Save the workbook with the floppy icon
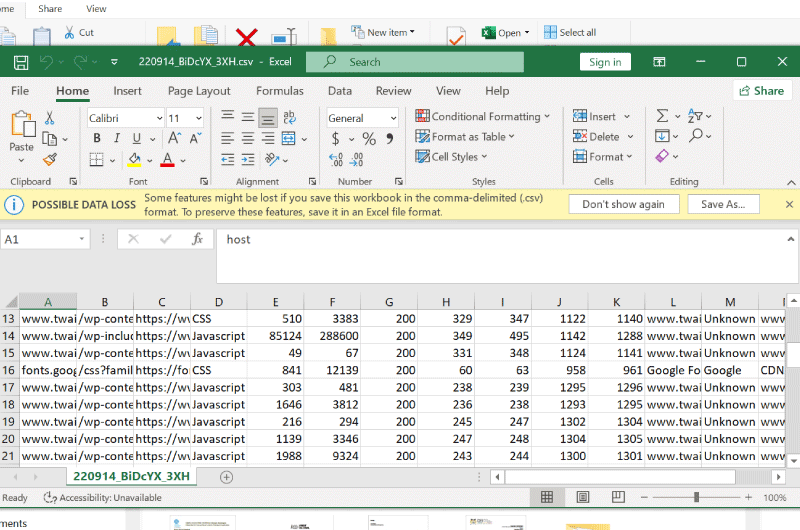Screen dimensions: 800x530 pyautogui.click(x=21, y=62)
